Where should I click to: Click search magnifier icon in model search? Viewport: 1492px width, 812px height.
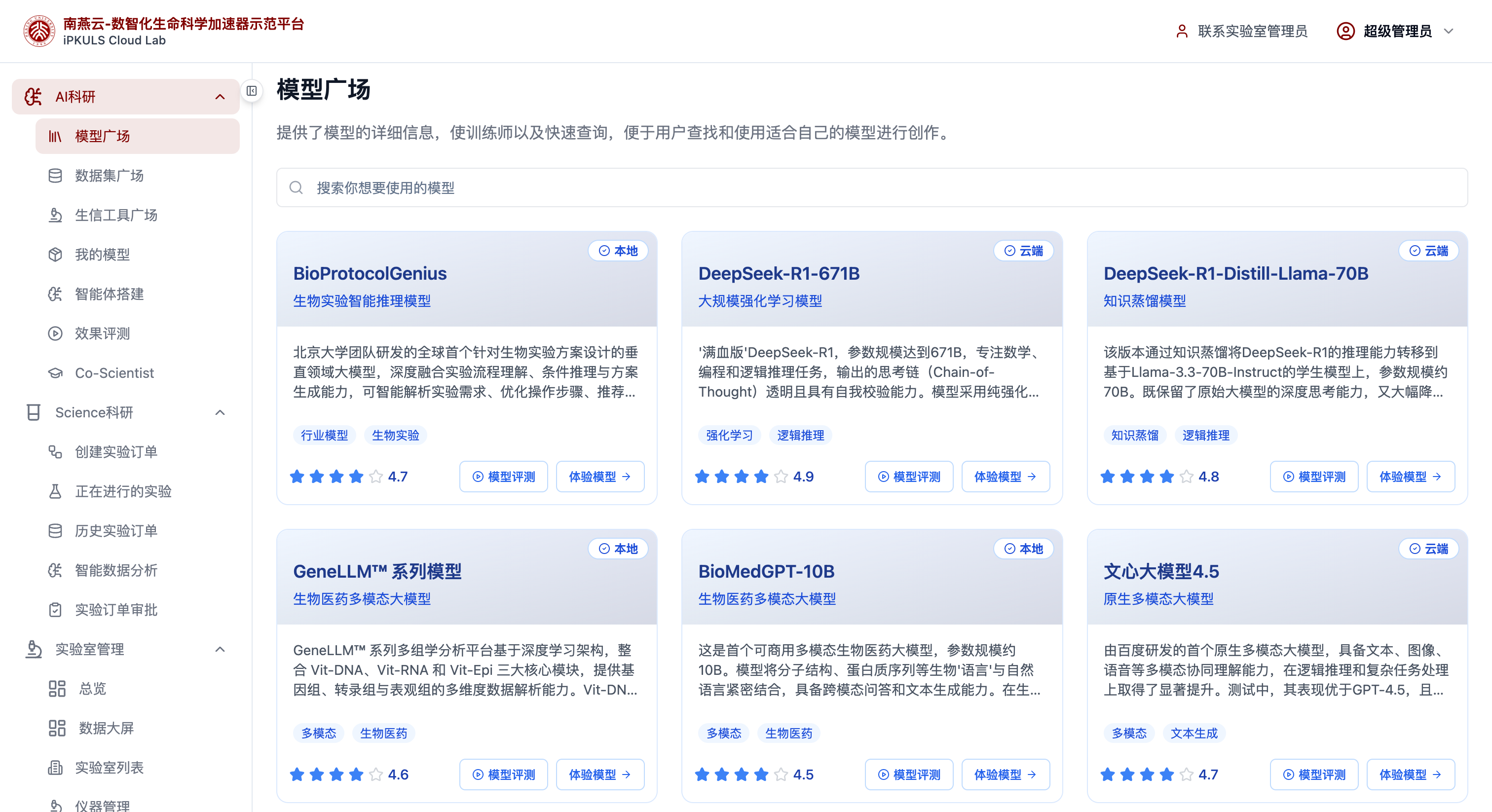pos(296,187)
